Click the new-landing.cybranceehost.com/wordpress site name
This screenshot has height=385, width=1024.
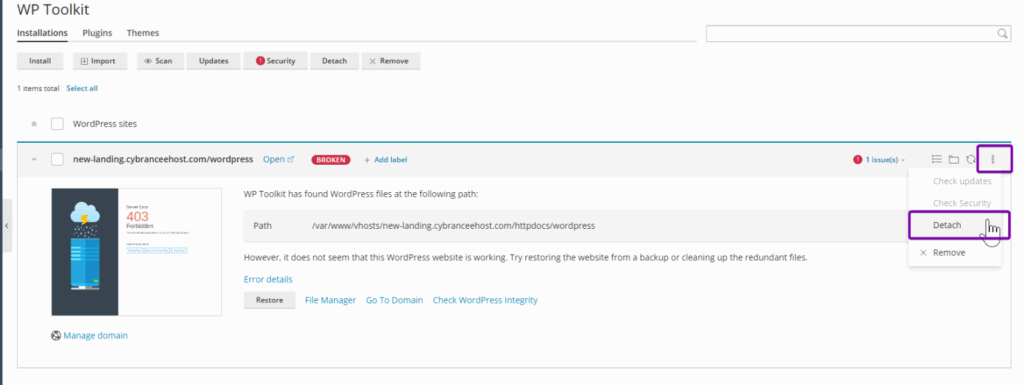pyautogui.click(x=163, y=159)
